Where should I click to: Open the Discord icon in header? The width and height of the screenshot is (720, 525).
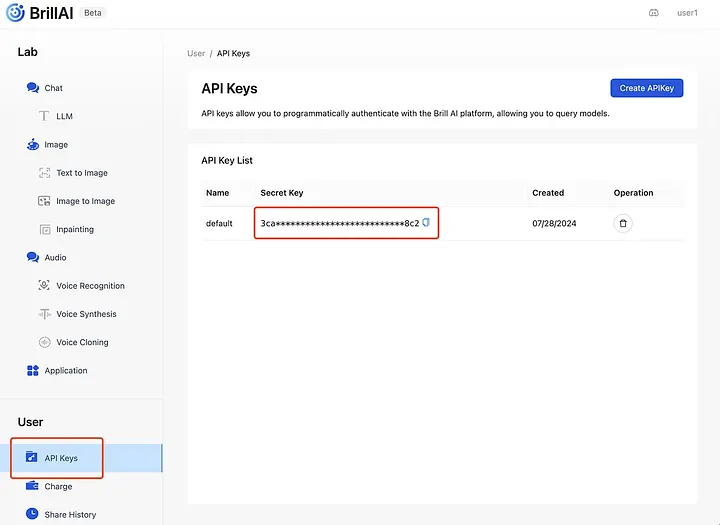[653, 13]
